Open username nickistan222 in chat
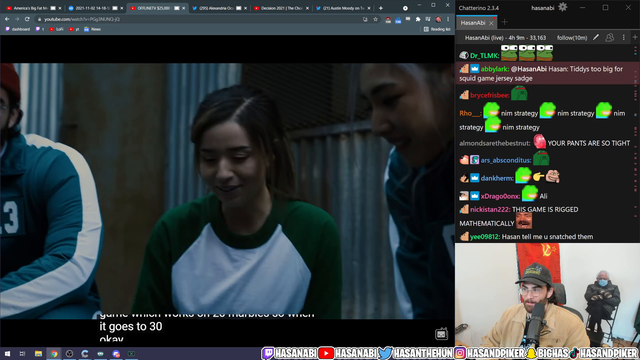The image size is (640, 360). click(490, 209)
